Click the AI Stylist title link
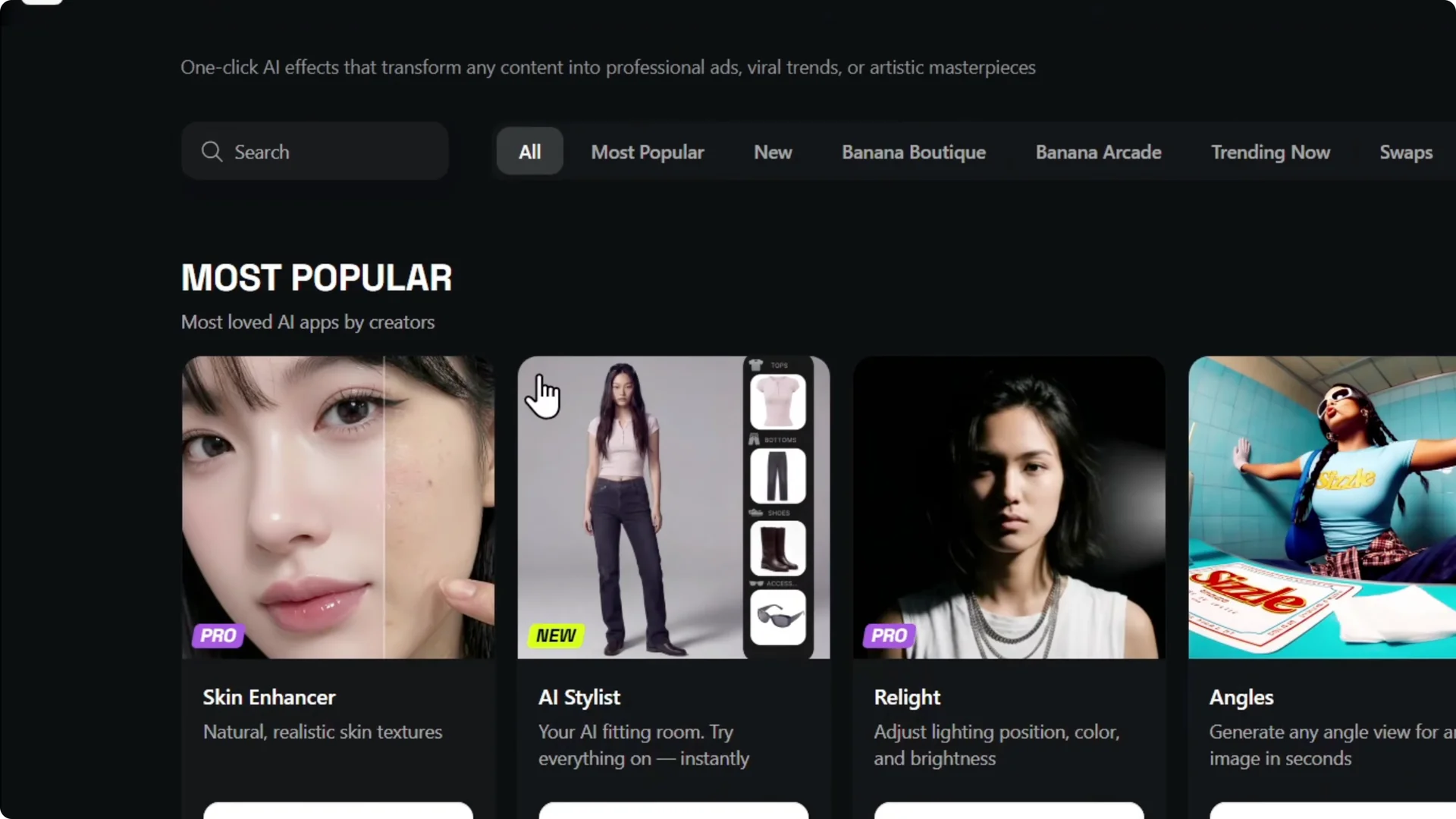 pos(579,697)
